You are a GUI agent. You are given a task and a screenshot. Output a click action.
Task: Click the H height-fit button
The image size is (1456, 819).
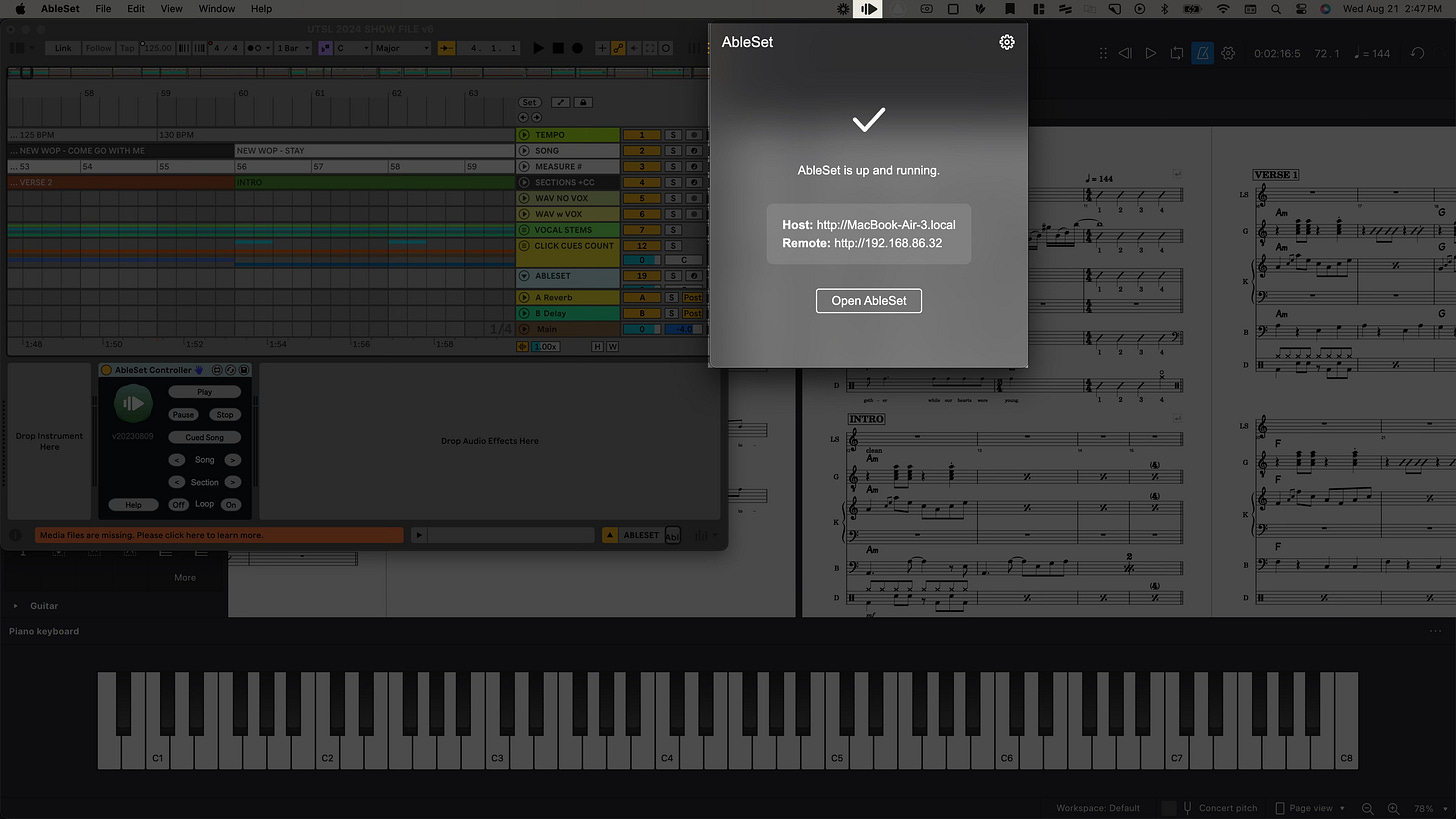pyautogui.click(x=598, y=346)
